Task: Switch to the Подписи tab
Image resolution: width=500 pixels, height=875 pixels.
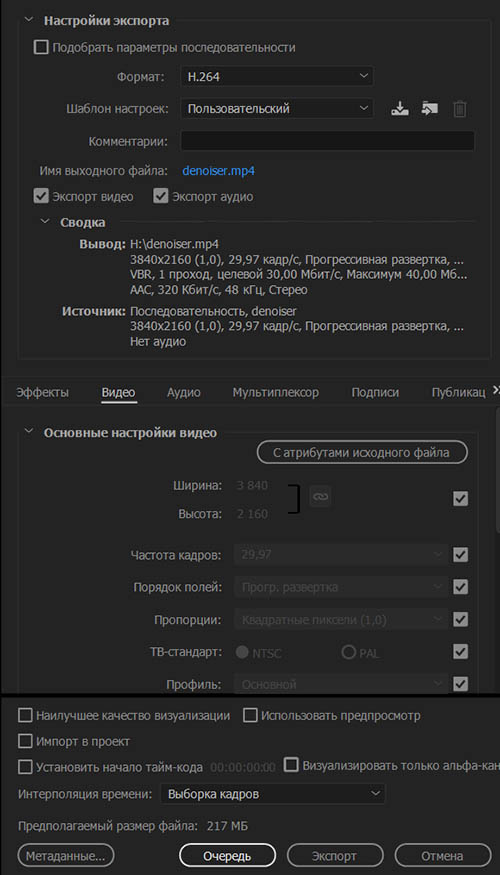Action: coord(375,392)
